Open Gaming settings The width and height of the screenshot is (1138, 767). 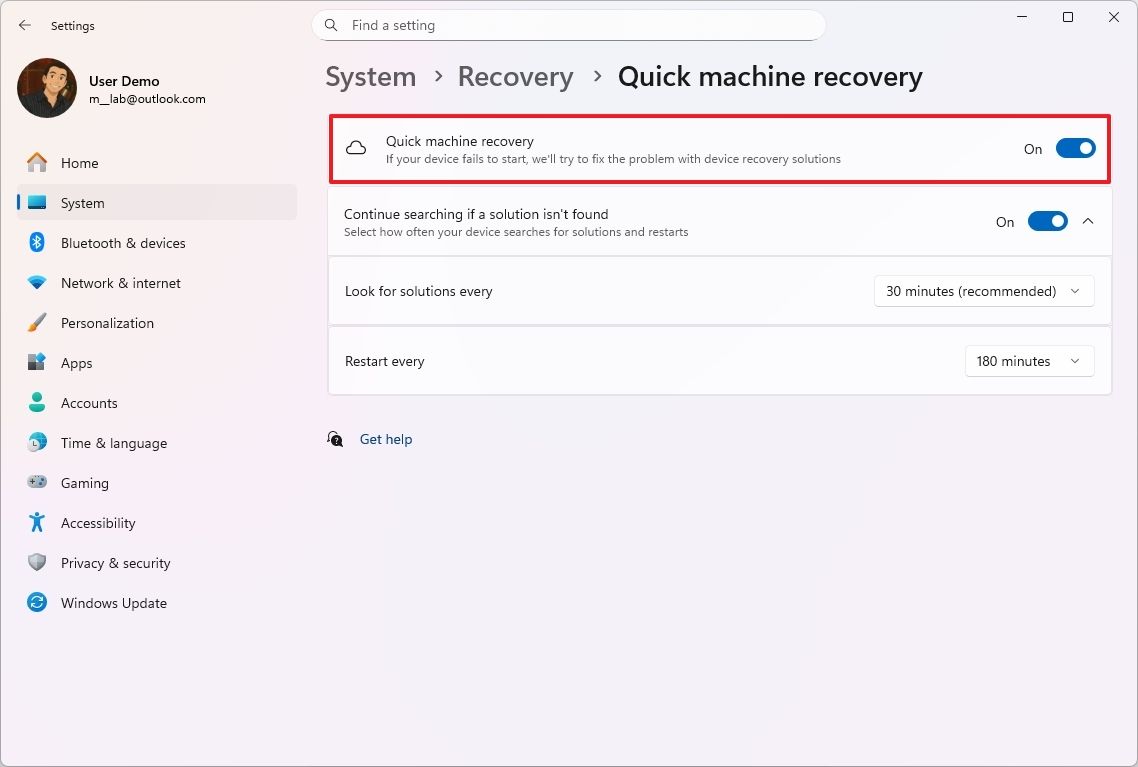[x=85, y=482]
